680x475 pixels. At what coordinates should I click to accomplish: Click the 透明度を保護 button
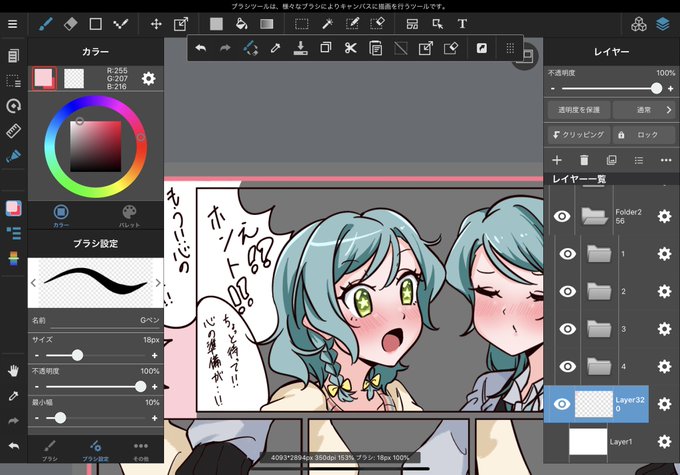click(x=579, y=110)
